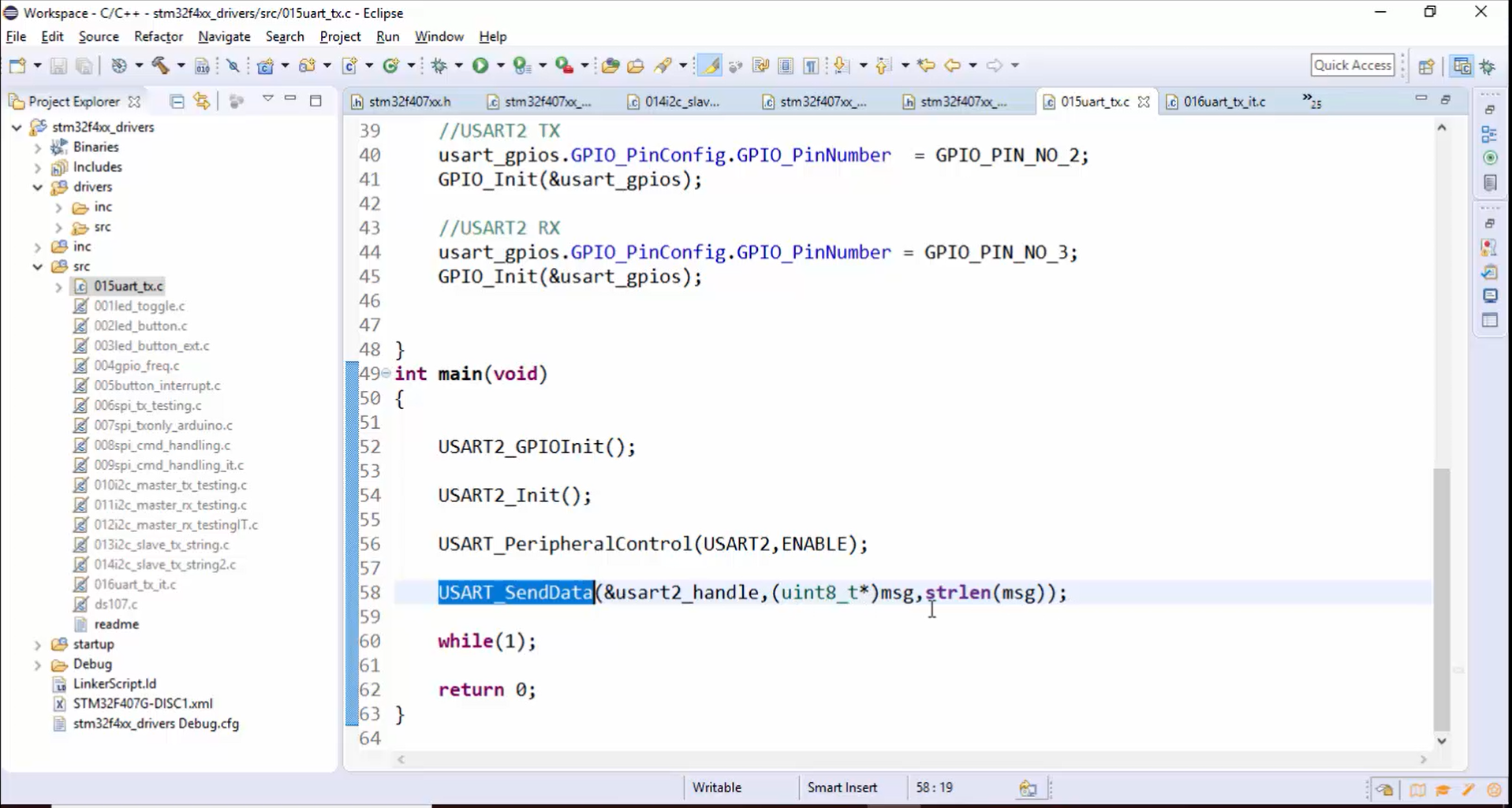Click the editor horizontal scroll right arrow
The image size is (1512, 808).
point(1423,760)
